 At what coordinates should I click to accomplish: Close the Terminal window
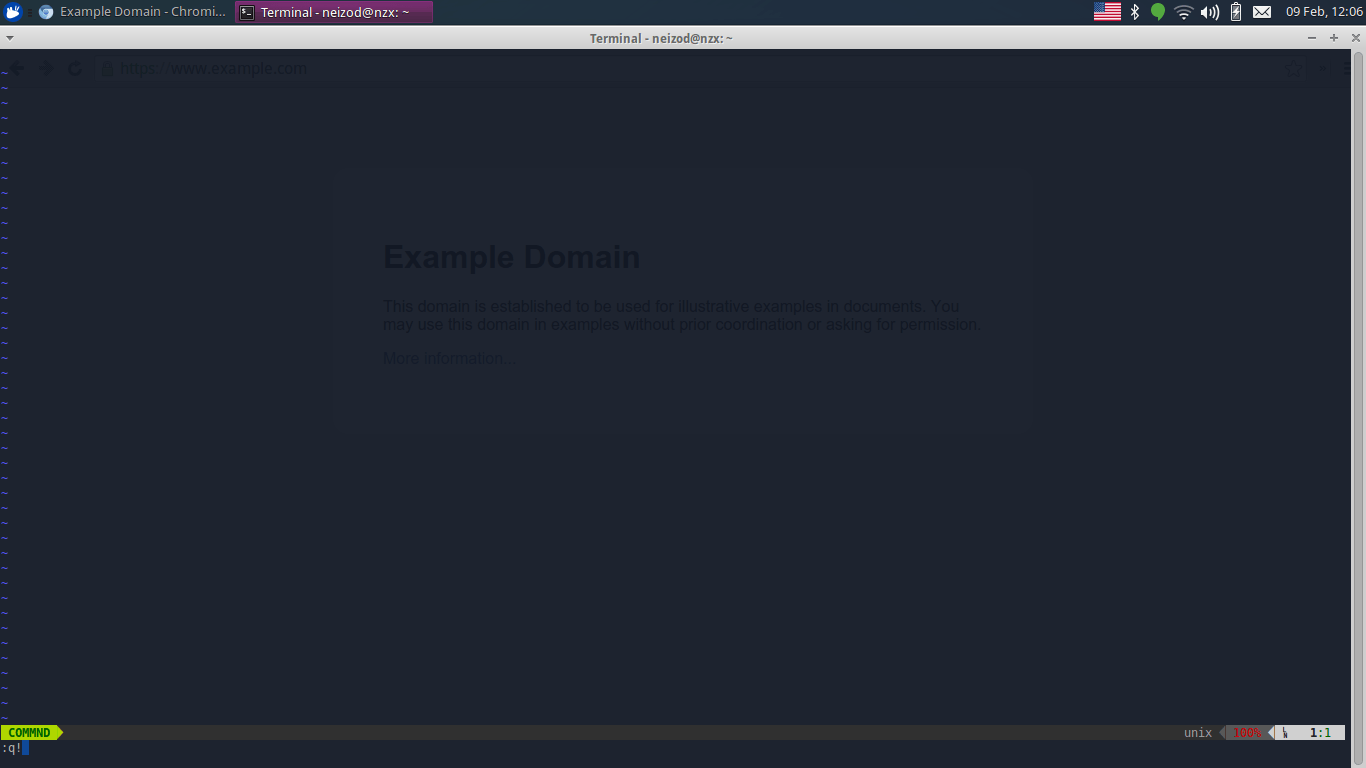click(1355, 38)
